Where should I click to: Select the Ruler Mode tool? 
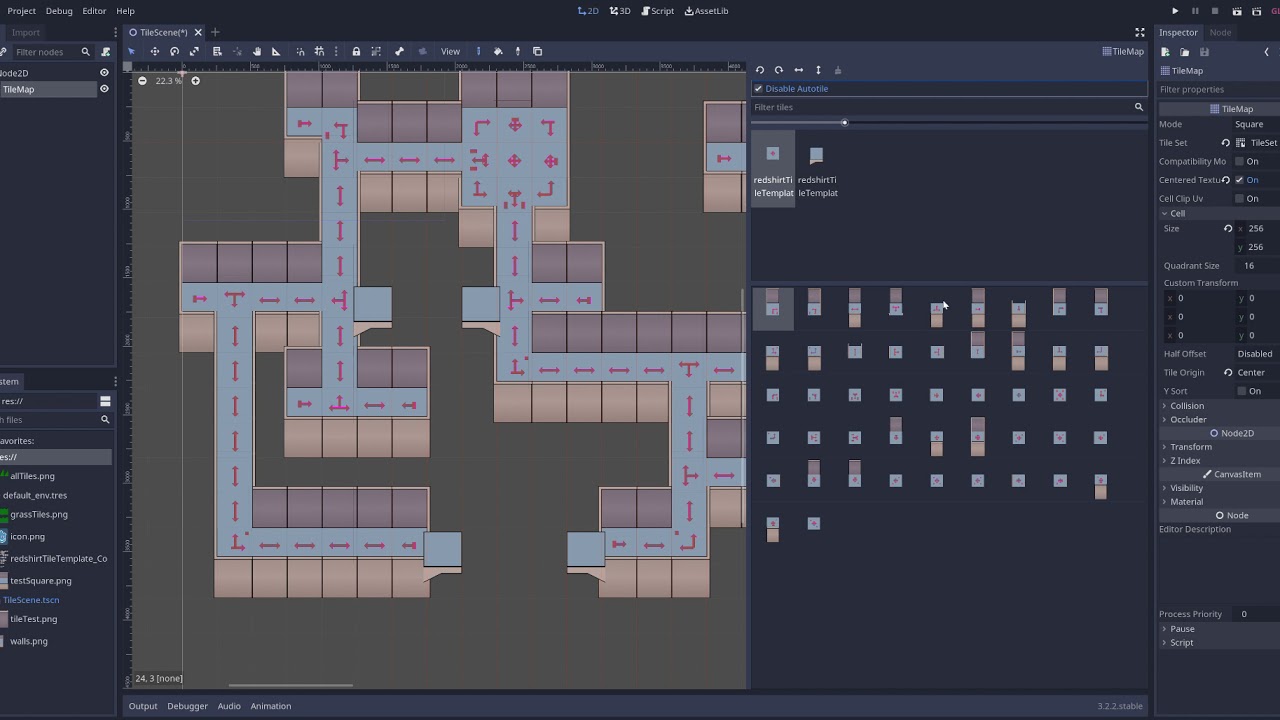[x=276, y=51]
